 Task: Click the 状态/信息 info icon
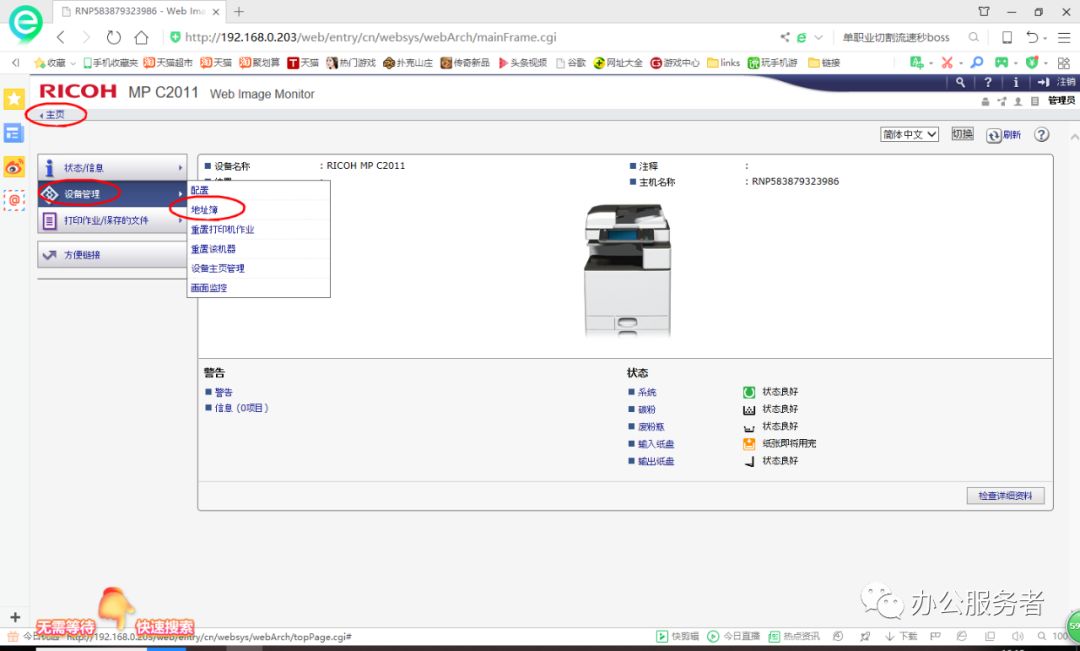click(x=50, y=167)
